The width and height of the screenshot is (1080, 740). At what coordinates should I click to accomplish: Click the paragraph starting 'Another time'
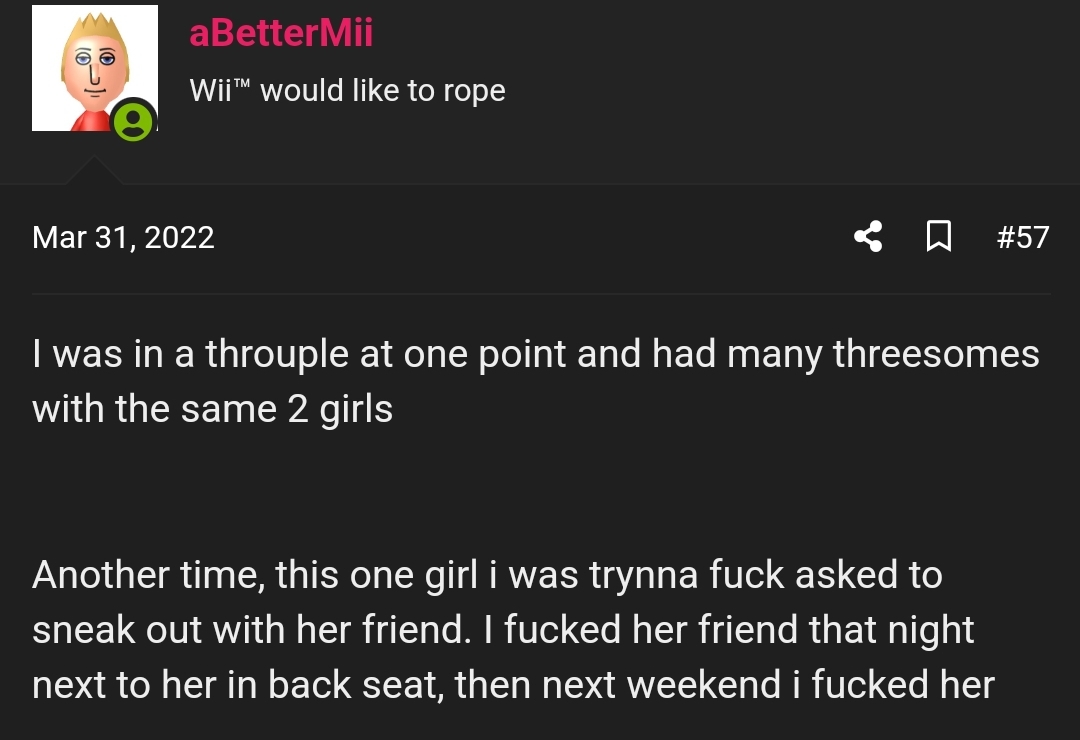pyautogui.click(x=513, y=629)
